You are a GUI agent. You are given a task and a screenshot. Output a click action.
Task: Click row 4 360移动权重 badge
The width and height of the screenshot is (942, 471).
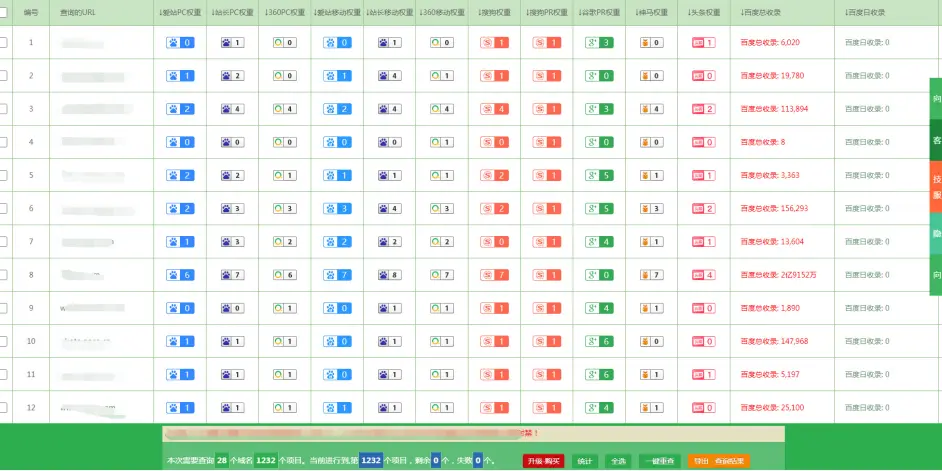[x=442, y=142]
